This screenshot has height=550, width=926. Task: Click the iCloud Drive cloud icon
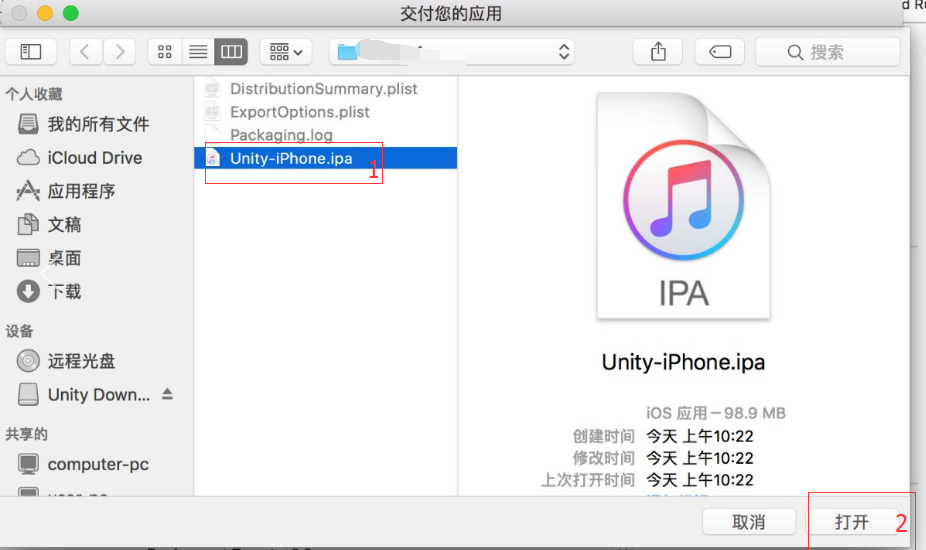pyautogui.click(x=28, y=158)
